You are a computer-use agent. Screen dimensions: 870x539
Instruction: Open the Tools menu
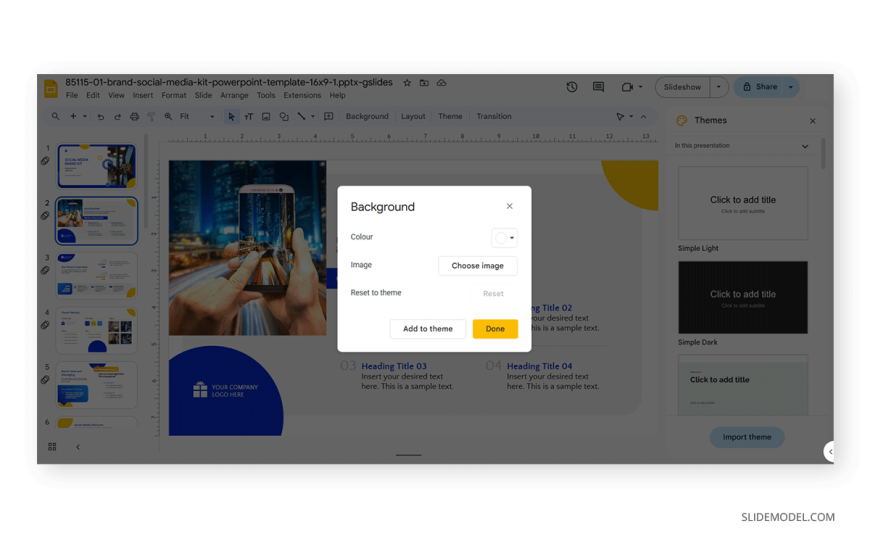(266, 95)
